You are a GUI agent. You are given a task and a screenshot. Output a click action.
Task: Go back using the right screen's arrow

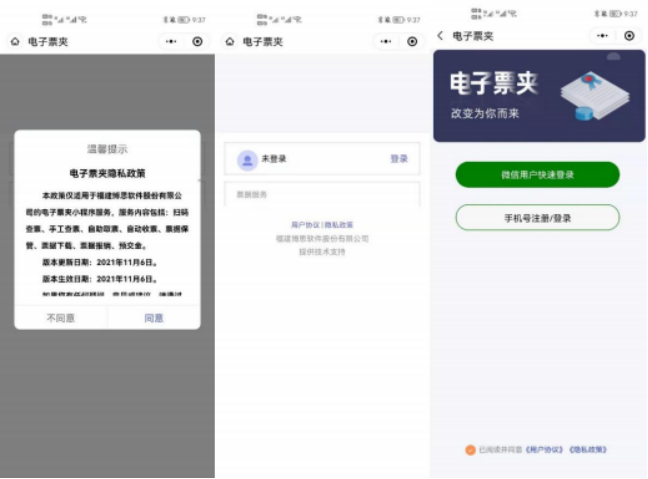pyautogui.click(x=440, y=36)
